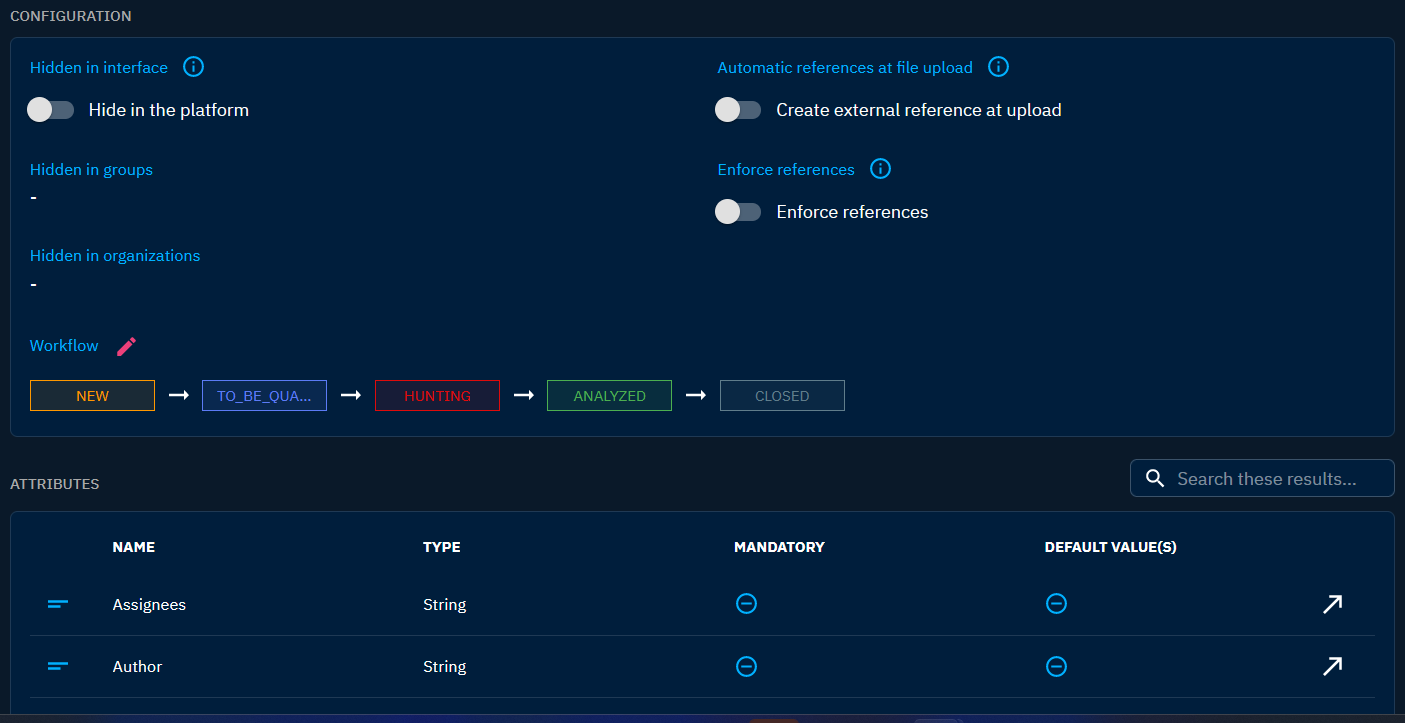The image size is (1405, 723).
Task: Click the Author row text-type icon
Action: coord(58,666)
